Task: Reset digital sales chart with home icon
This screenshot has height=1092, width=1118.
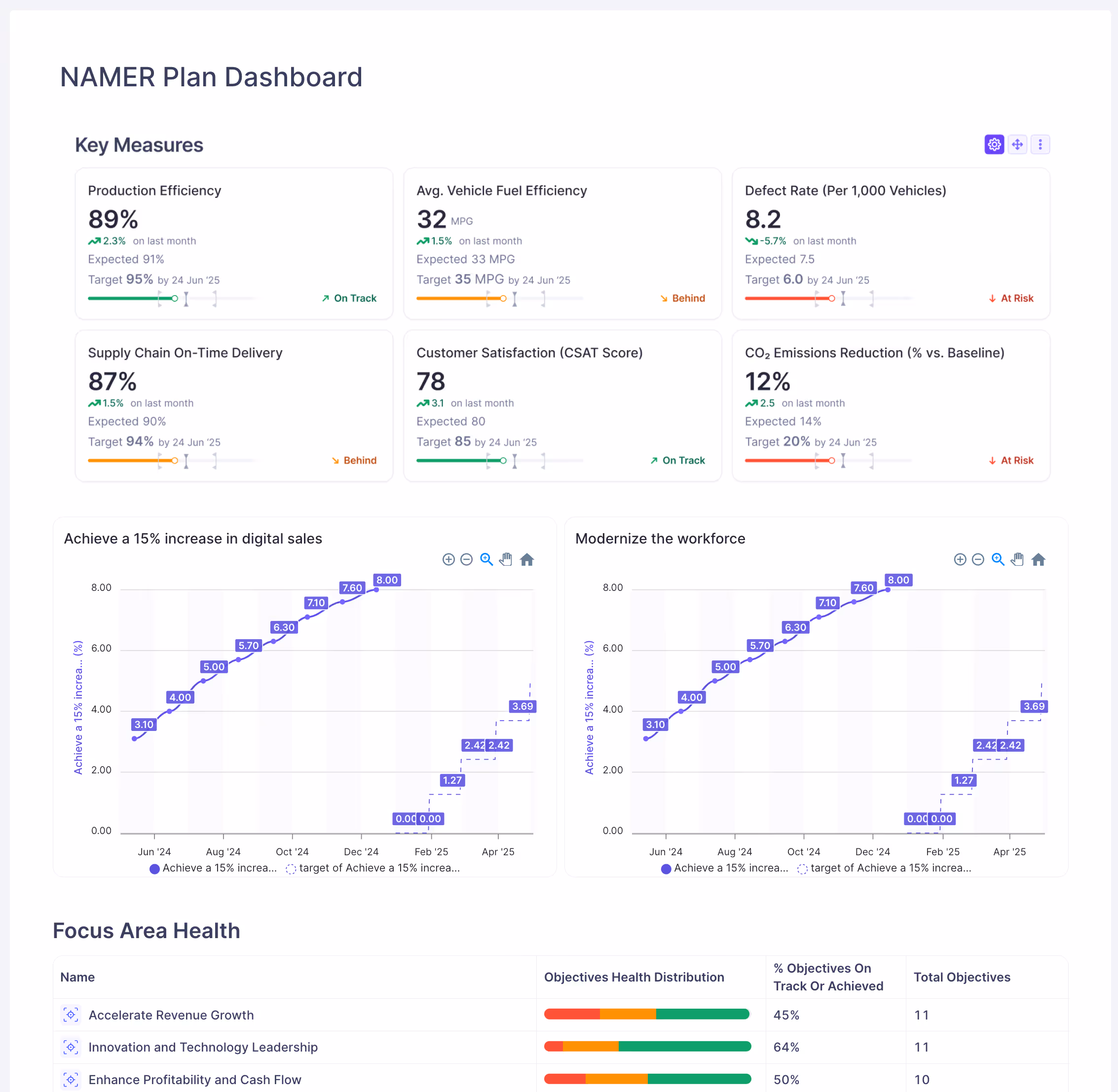Action: pyautogui.click(x=526, y=559)
